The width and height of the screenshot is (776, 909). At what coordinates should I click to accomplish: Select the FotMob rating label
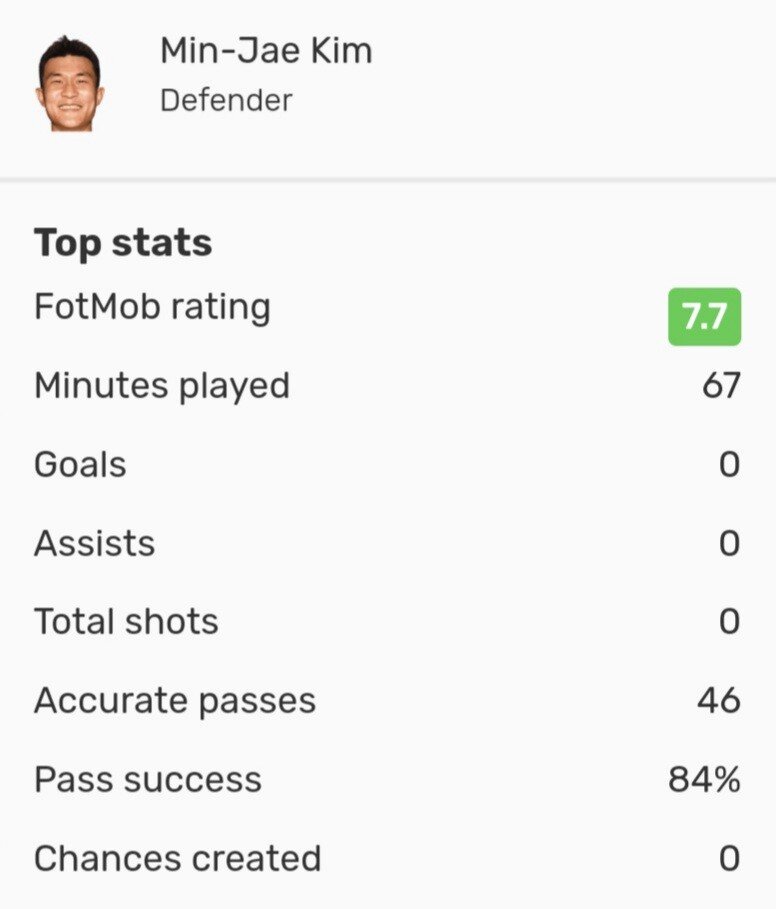point(152,307)
